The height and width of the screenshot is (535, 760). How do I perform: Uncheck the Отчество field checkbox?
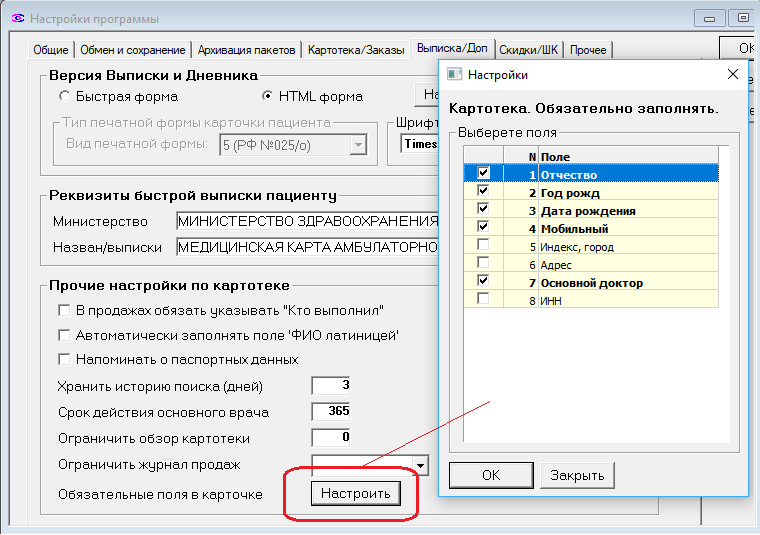(483, 173)
